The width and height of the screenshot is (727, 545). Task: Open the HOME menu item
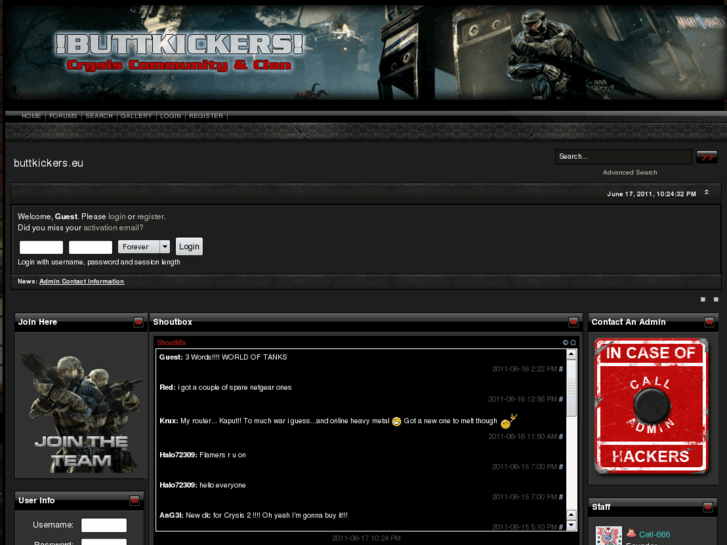tap(31, 116)
